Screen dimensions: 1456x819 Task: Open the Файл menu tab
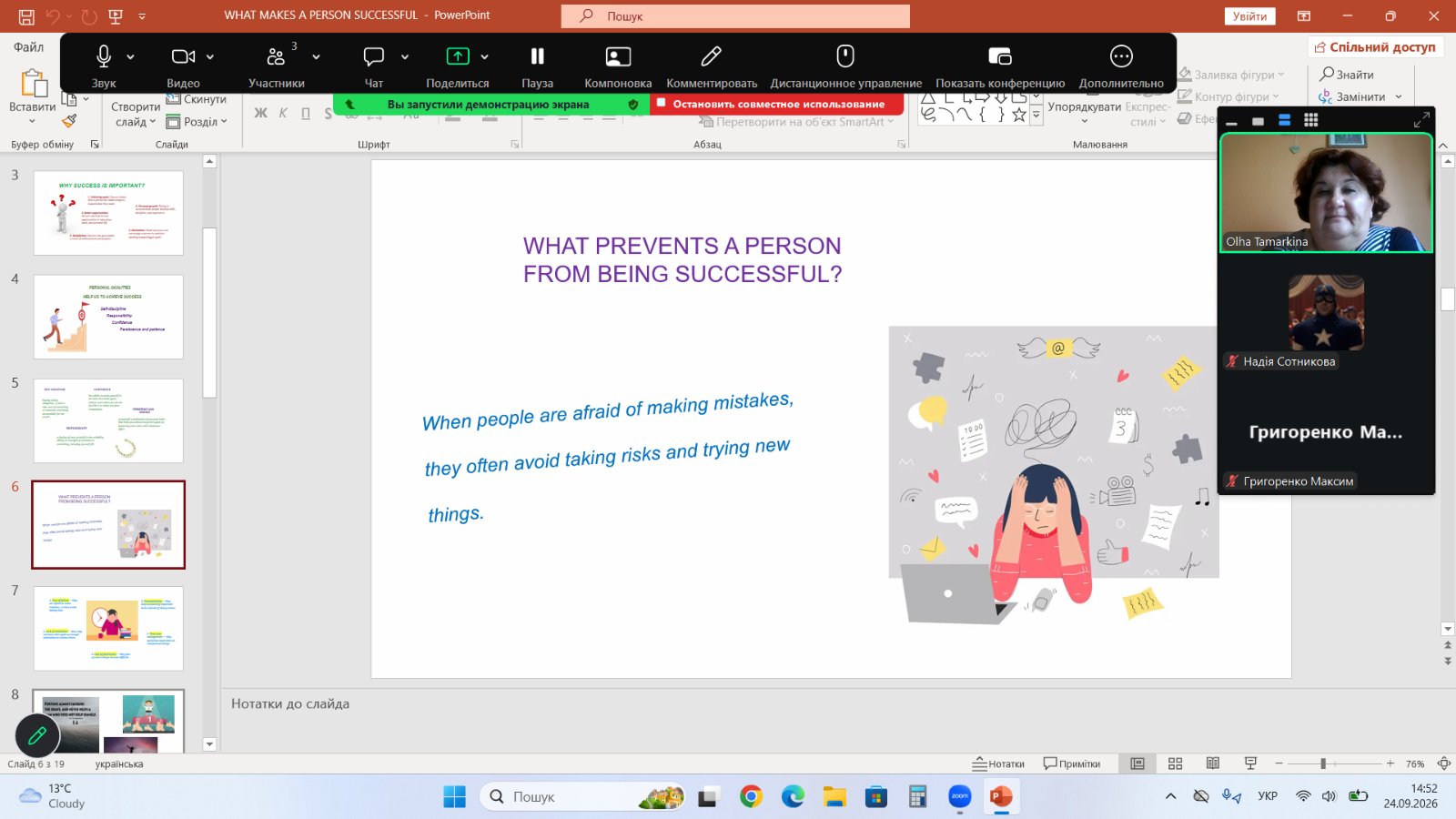click(28, 47)
